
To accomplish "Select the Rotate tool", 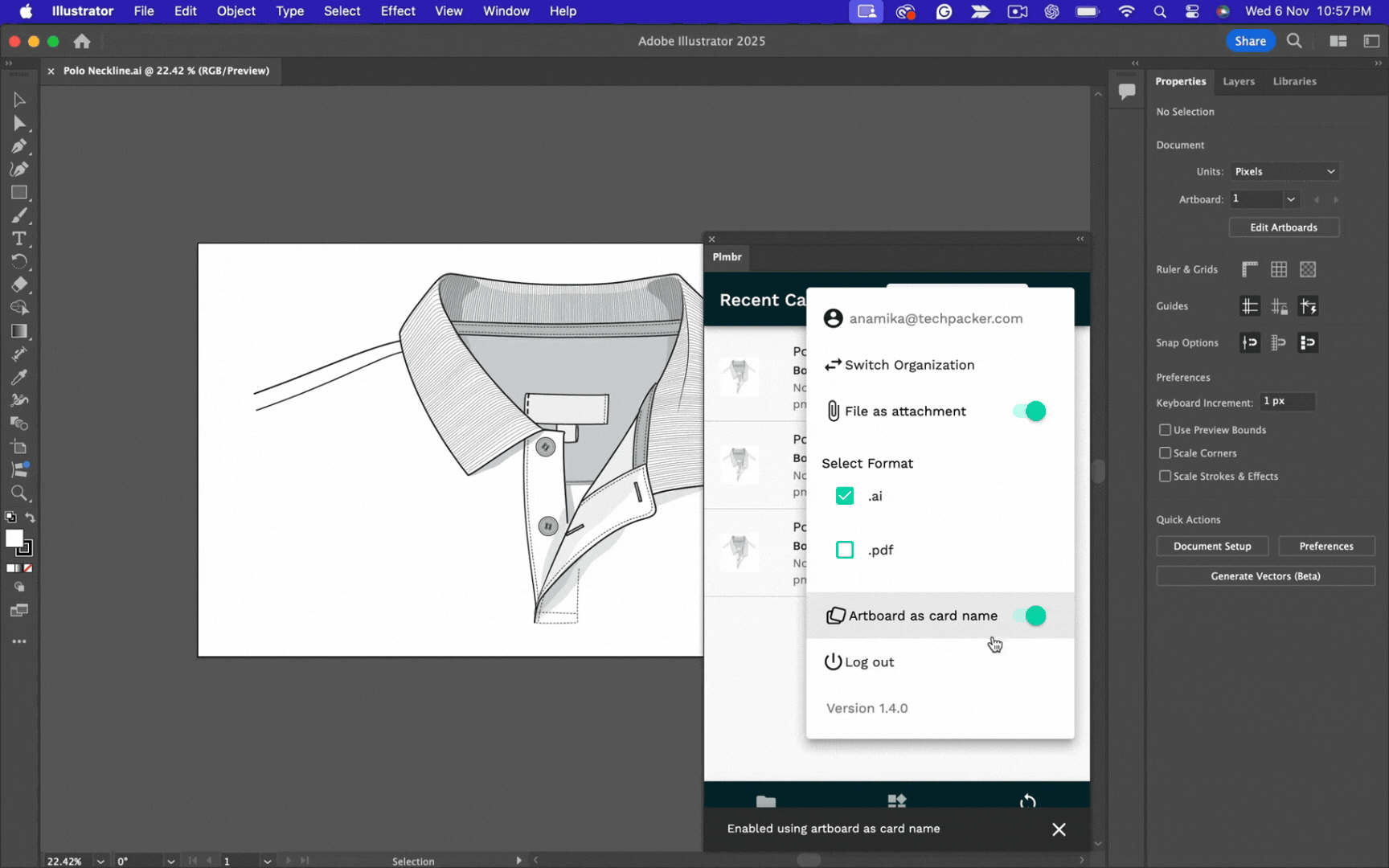I will (19, 261).
